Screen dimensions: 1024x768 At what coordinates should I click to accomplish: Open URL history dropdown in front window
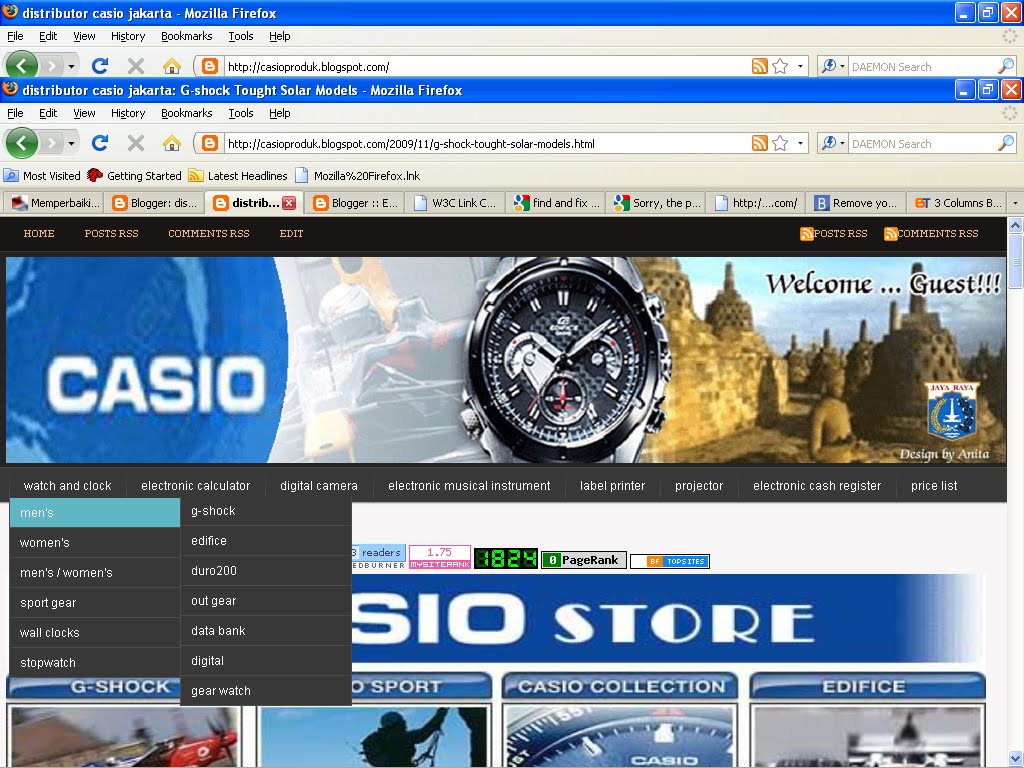point(800,143)
